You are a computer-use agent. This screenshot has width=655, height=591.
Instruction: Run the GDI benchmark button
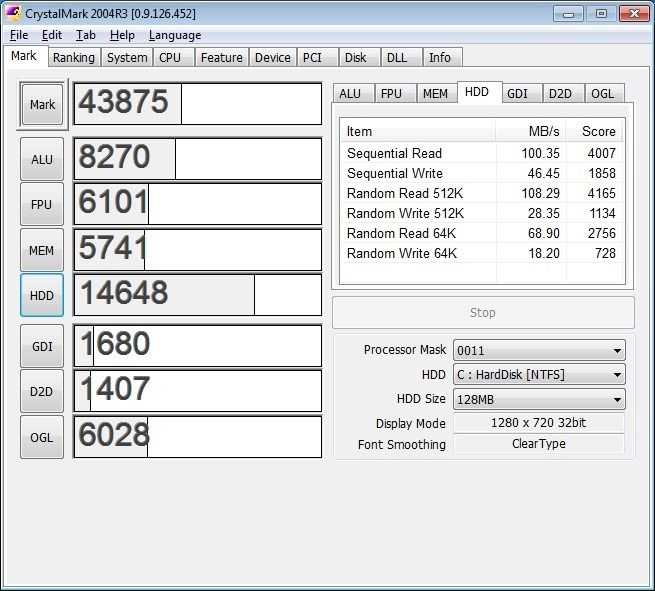click(x=42, y=346)
